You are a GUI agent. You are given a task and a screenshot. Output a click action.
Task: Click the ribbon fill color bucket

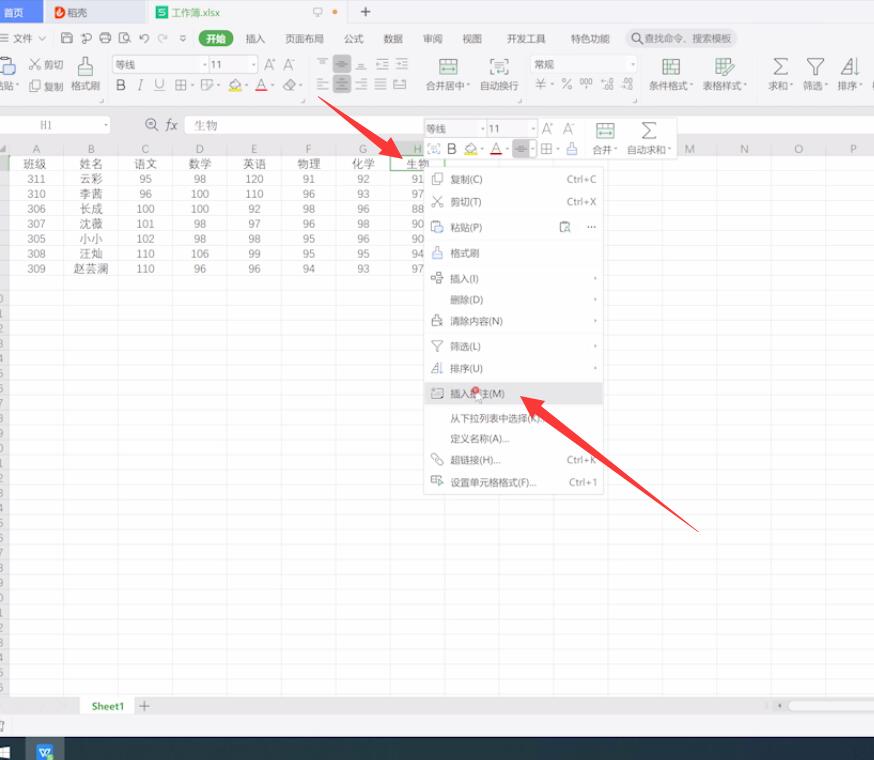[235, 85]
